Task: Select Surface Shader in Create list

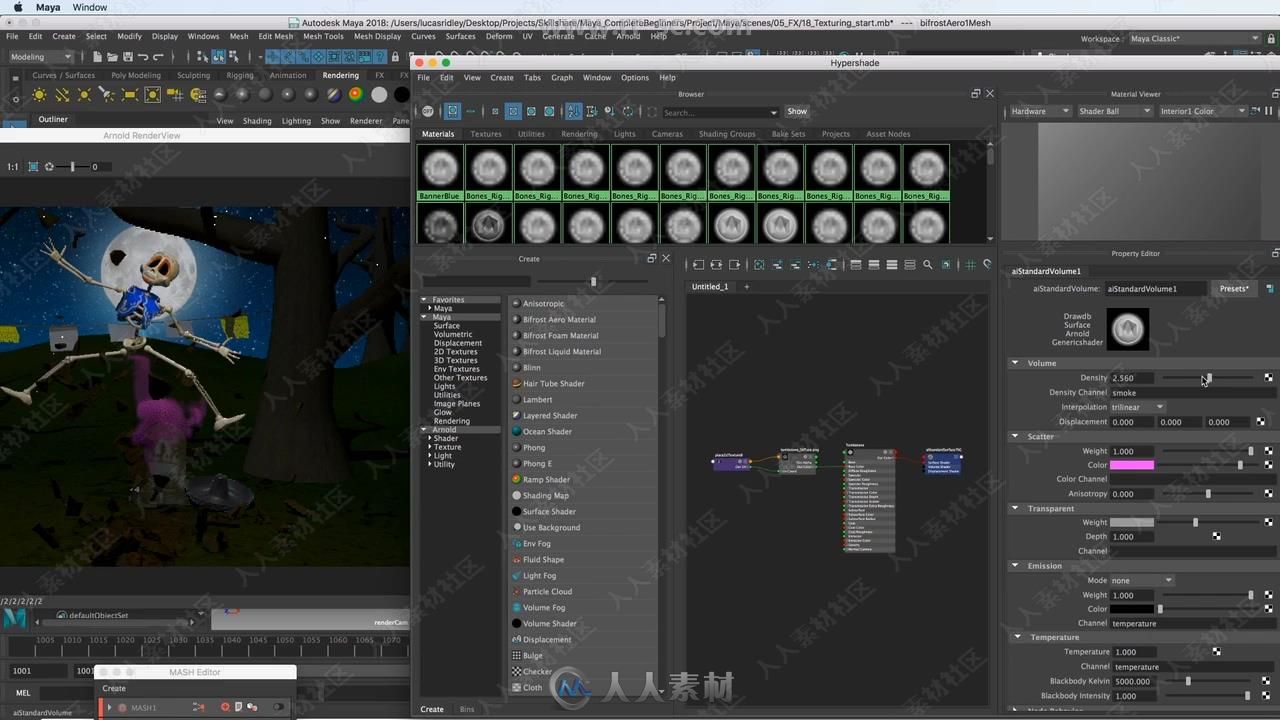Action: tap(549, 511)
